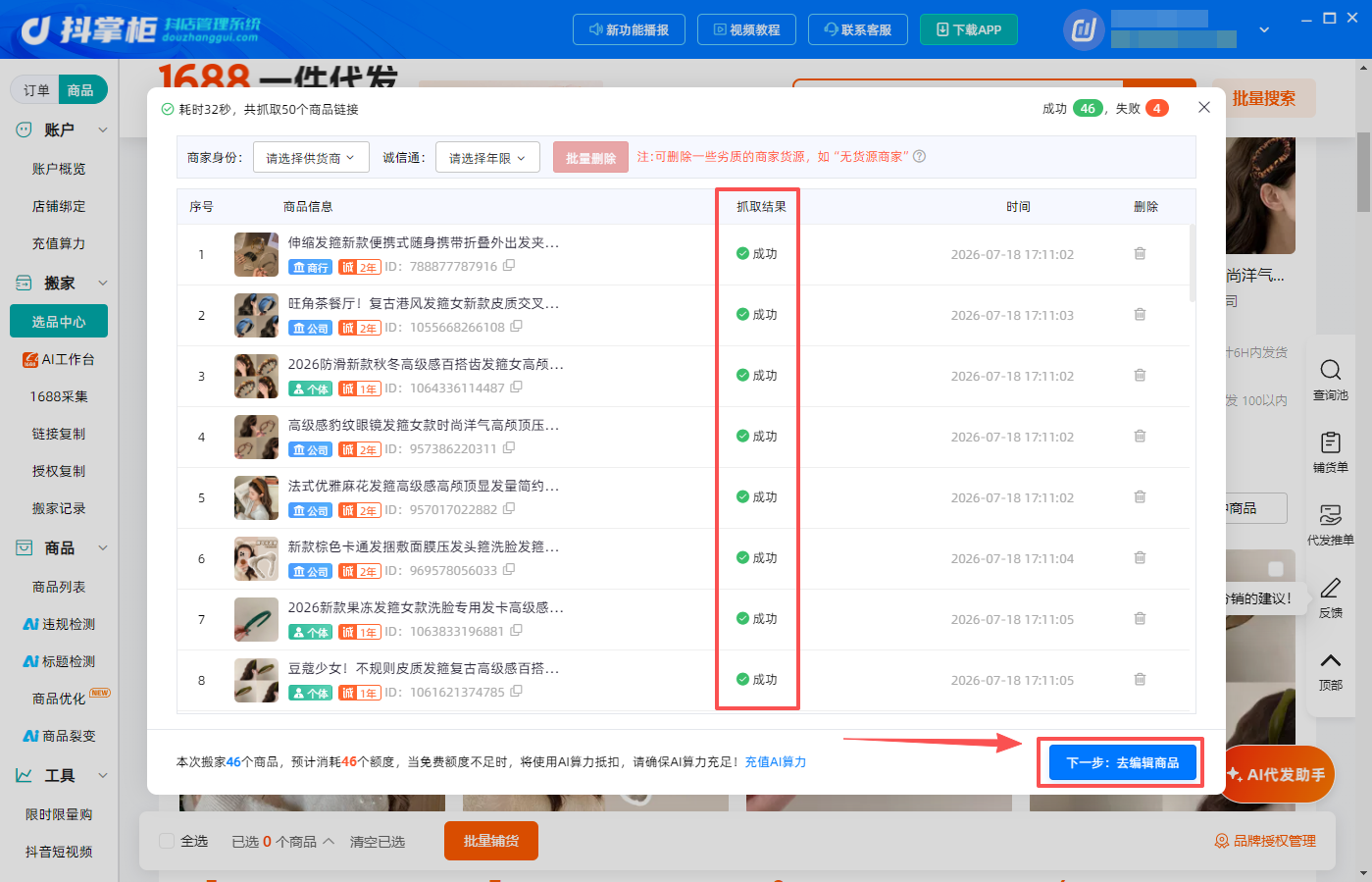1372x882 pixels.
Task: Click 联系客服 contact support button
Action: (858, 29)
